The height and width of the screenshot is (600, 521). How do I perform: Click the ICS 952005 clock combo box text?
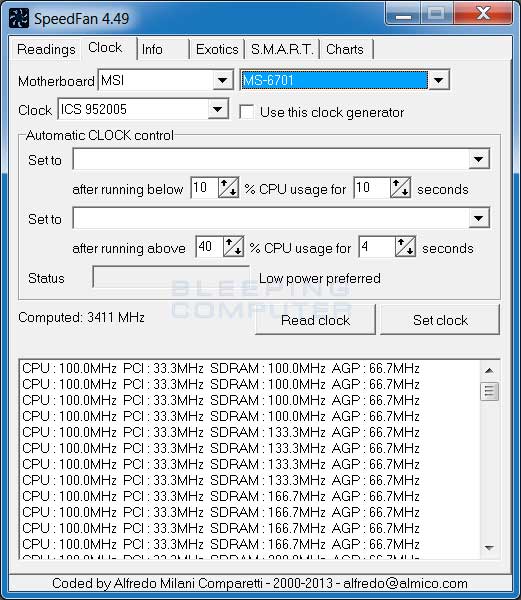133,109
